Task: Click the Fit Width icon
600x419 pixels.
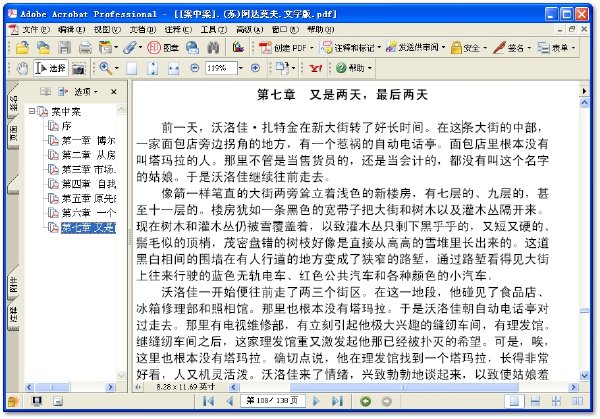Action: tap(174, 68)
